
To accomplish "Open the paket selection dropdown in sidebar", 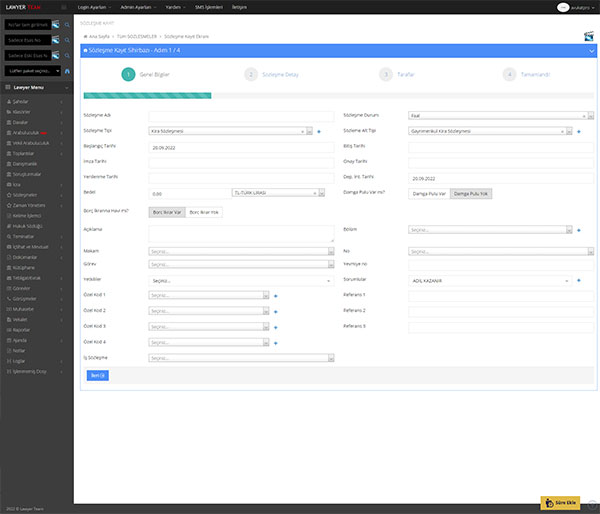I will point(33,71).
